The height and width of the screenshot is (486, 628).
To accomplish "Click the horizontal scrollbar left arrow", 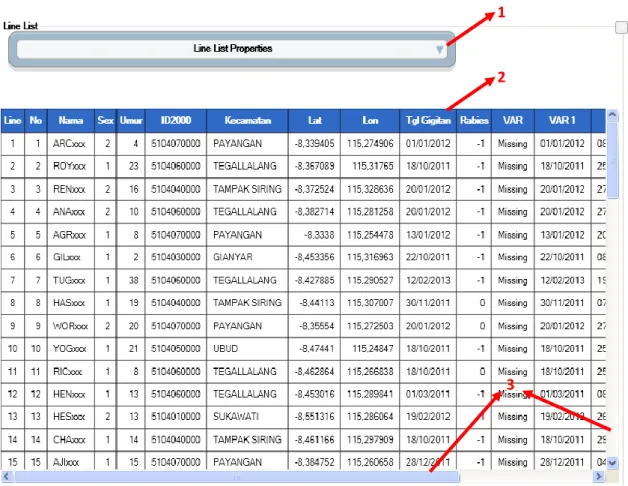I will pos(6,476).
